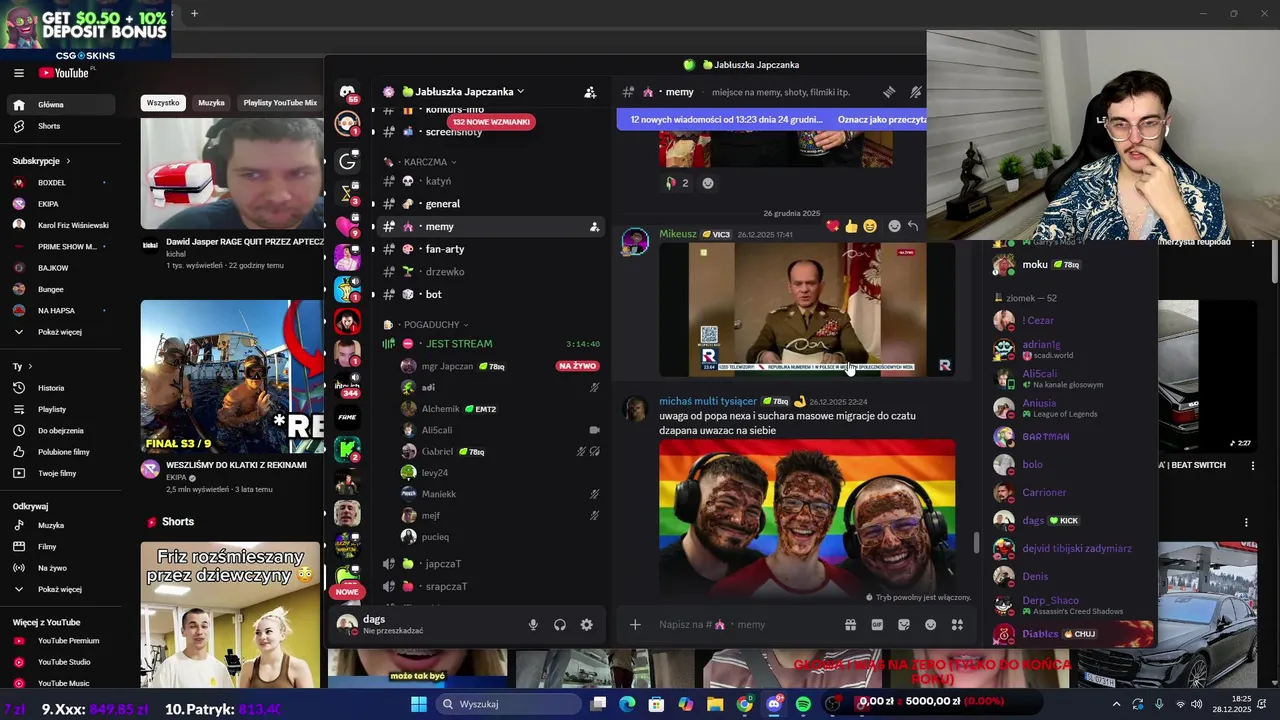1280x720 pixels.
Task: Toggle notification mute icon in memy header
Action: click(x=915, y=92)
